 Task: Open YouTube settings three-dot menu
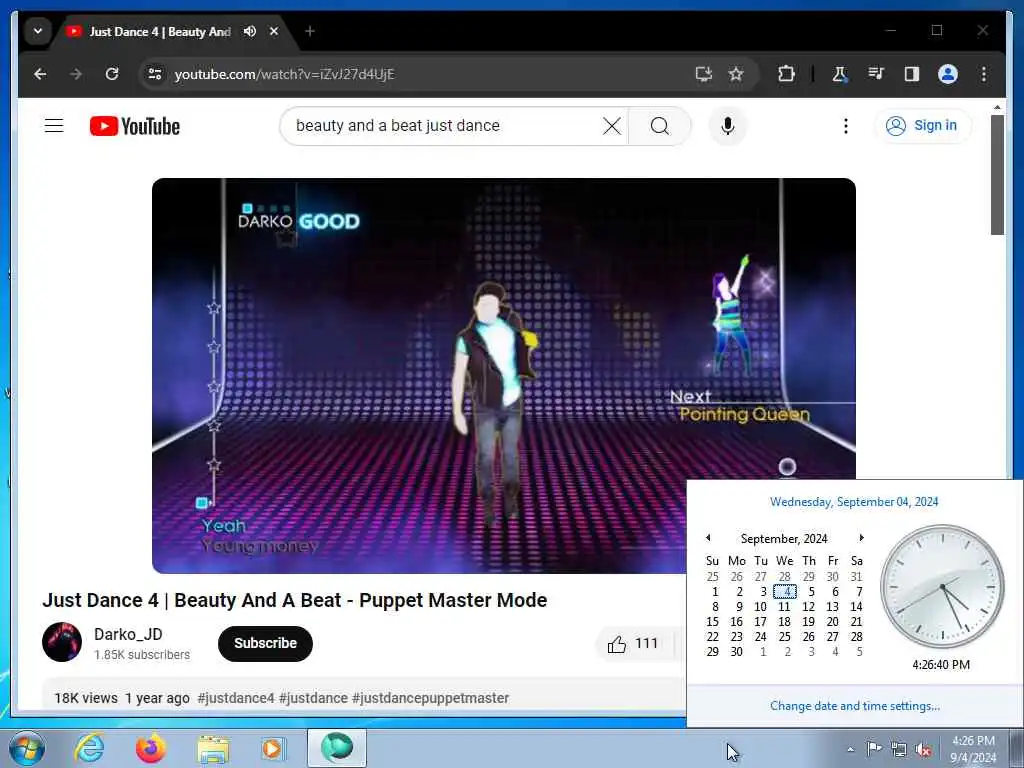(846, 125)
